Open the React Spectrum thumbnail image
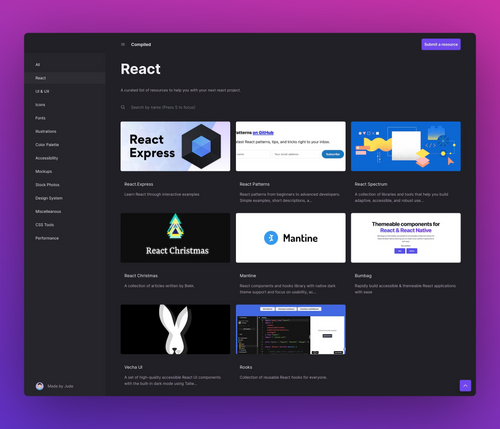This screenshot has width=500, height=429. point(406,146)
